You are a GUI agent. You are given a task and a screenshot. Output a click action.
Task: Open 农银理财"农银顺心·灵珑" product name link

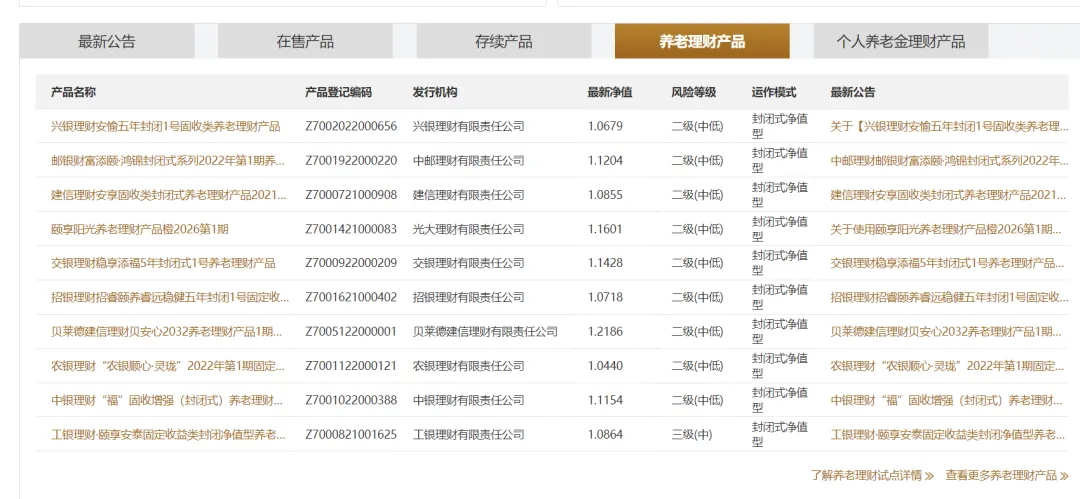[x=167, y=366]
